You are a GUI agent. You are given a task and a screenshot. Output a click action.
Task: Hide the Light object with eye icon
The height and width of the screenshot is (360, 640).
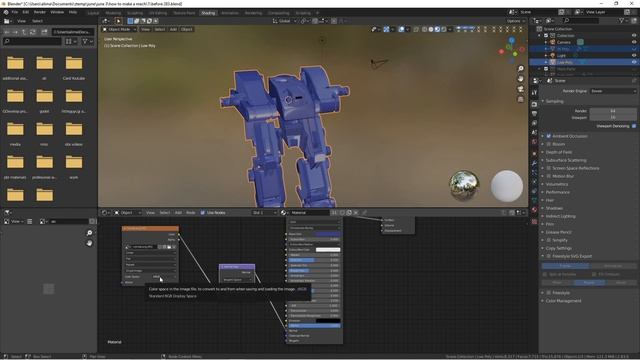point(634,55)
